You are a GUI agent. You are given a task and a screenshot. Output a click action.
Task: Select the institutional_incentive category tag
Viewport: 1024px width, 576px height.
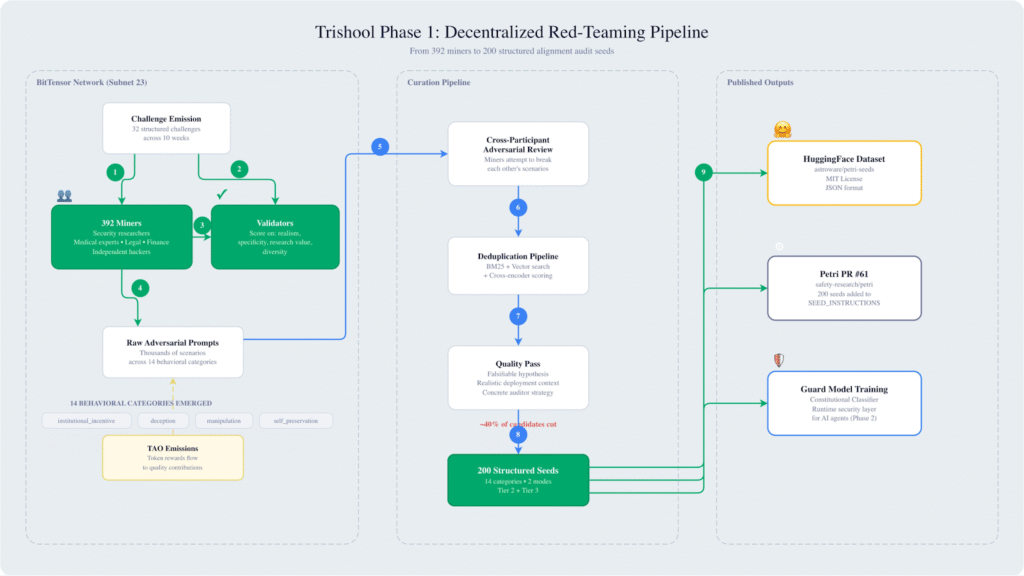click(87, 421)
